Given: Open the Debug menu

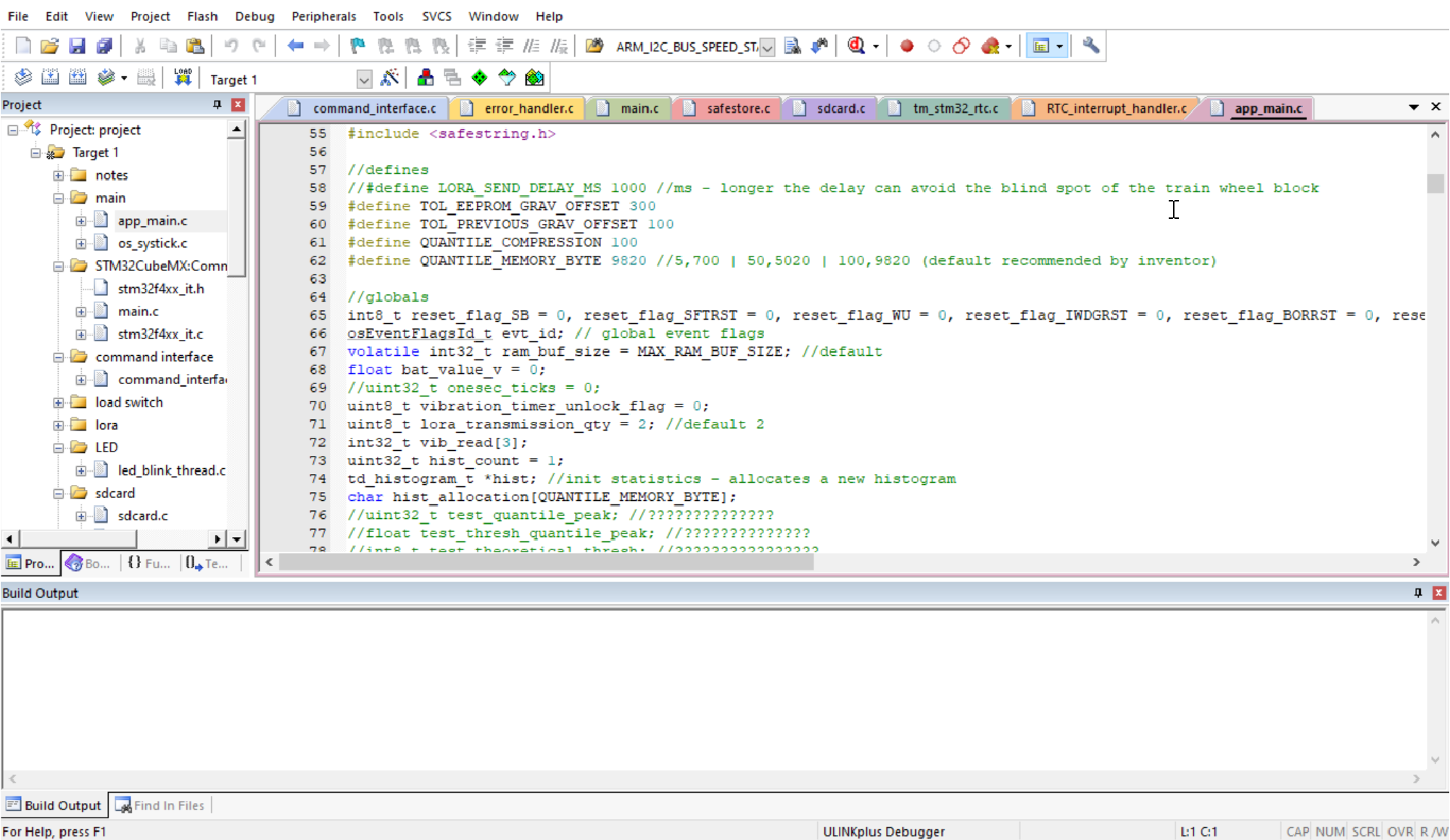Looking at the screenshot, I should click(x=254, y=16).
